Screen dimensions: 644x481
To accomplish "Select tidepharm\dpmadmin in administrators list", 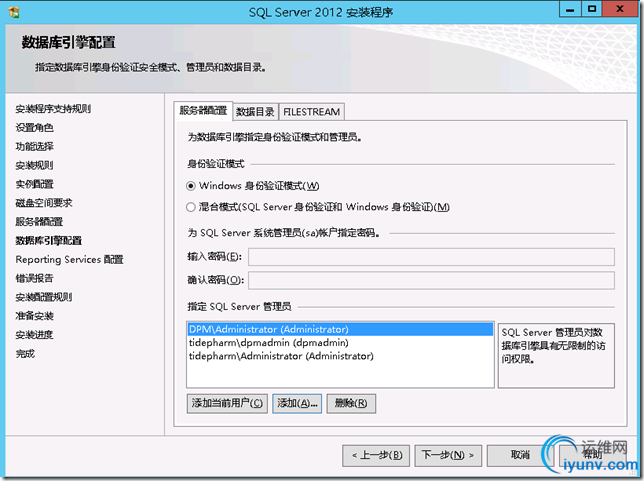I will [x=340, y=343].
